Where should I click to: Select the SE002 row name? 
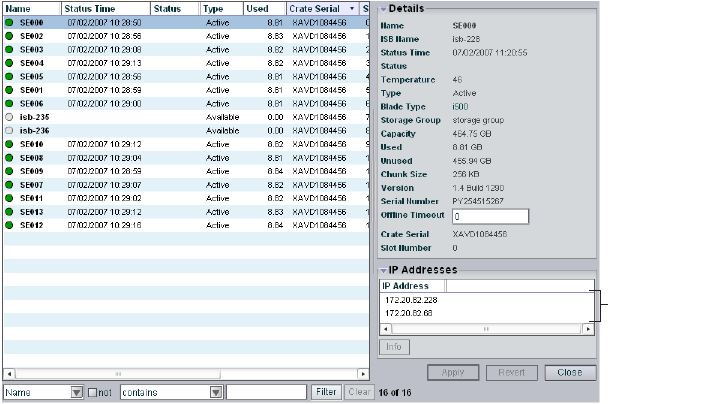coord(32,36)
